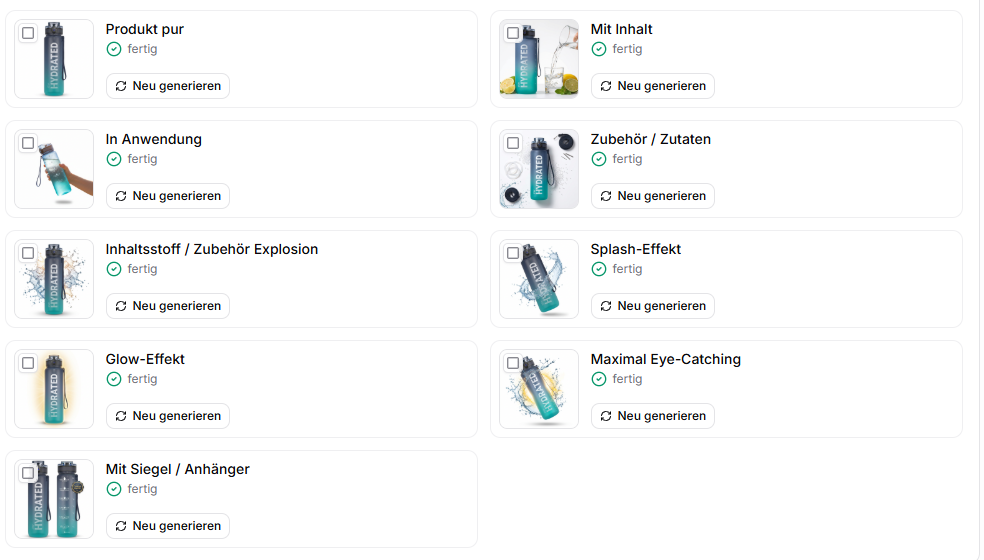Screen dimensions: 984x560
Task: Open the Zubehör / Zutaten bottle thumbnail
Action: click(x=539, y=169)
